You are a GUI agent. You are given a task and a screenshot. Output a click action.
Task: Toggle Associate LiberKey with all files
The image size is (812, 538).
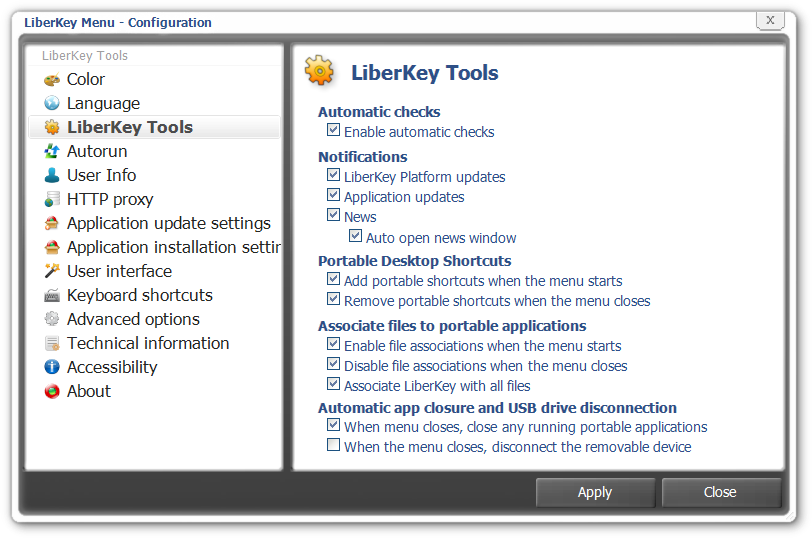tap(334, 385)
